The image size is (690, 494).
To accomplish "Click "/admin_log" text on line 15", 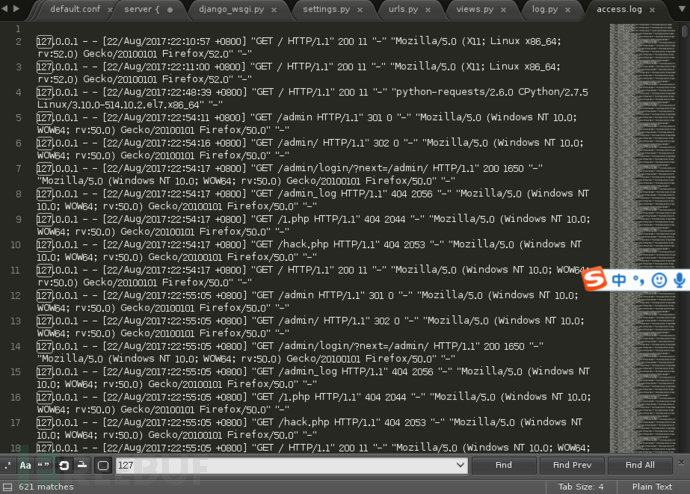I will pyautogui.click(x=308, y=372).
